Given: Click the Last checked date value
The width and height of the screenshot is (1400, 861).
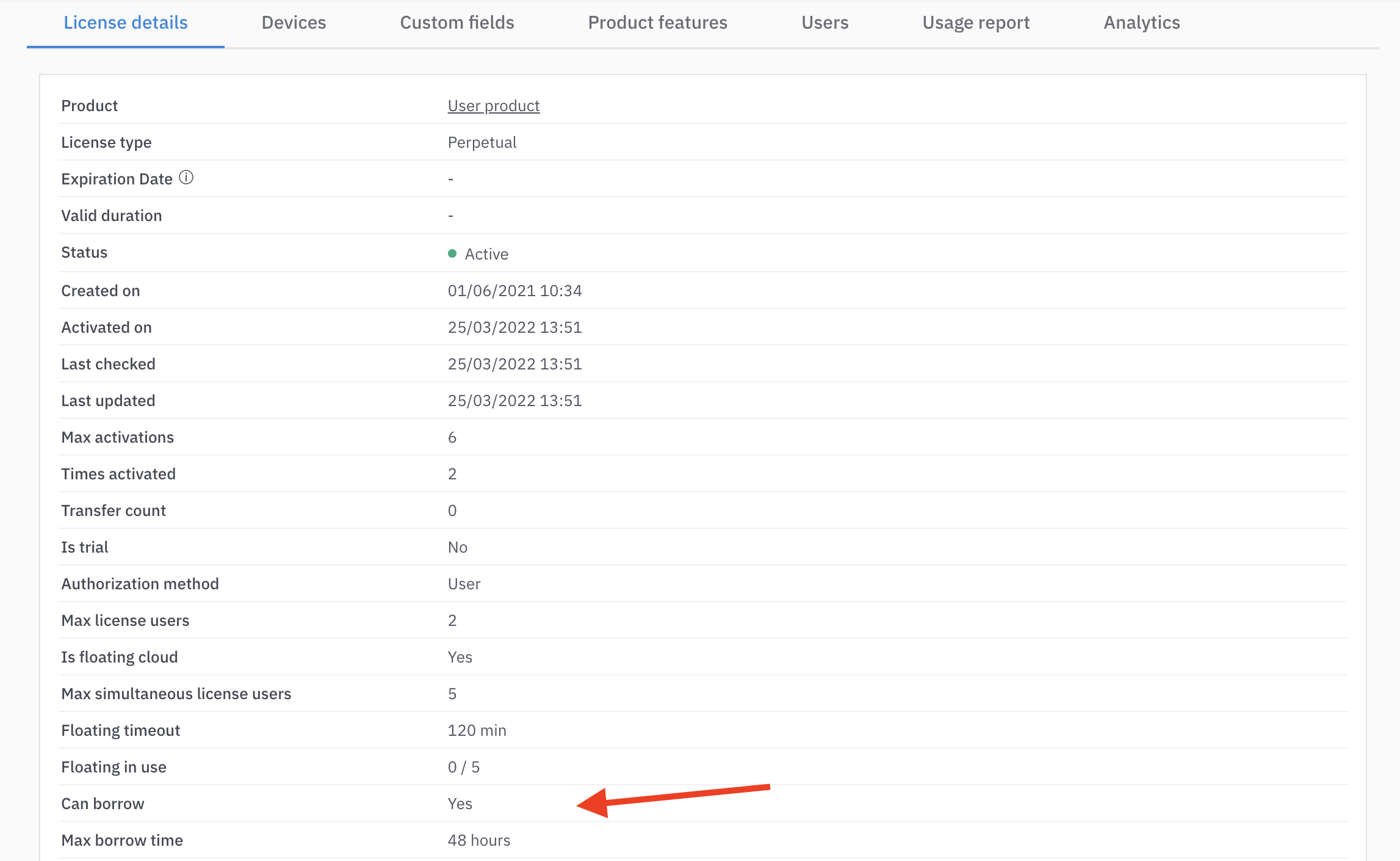Looking at the screenshot, I should tap(514, 364).
